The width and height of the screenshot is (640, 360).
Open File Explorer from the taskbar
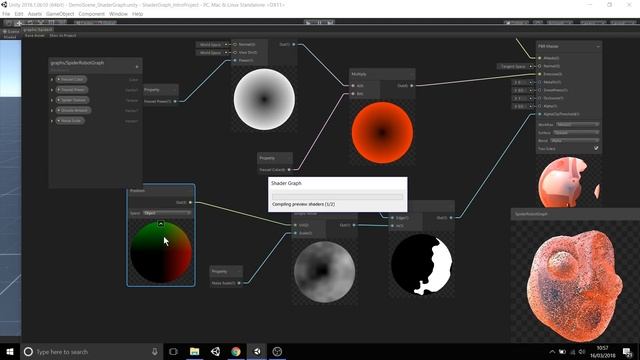(194, 351)
